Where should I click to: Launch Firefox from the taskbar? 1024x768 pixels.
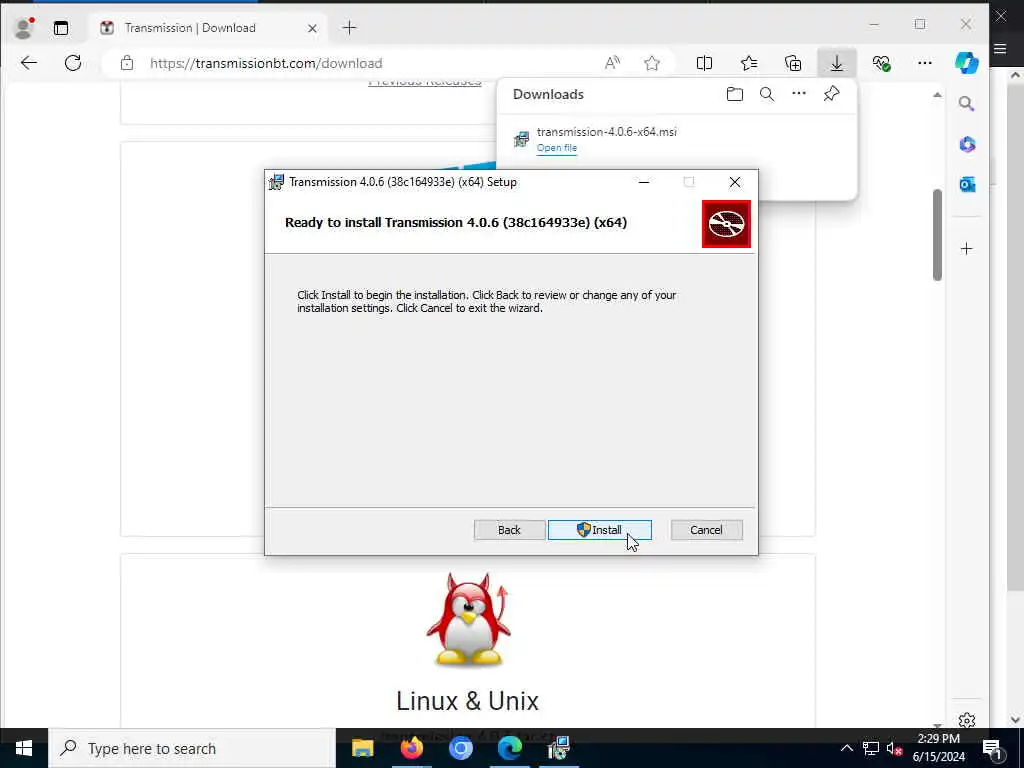tap(411, 748)
